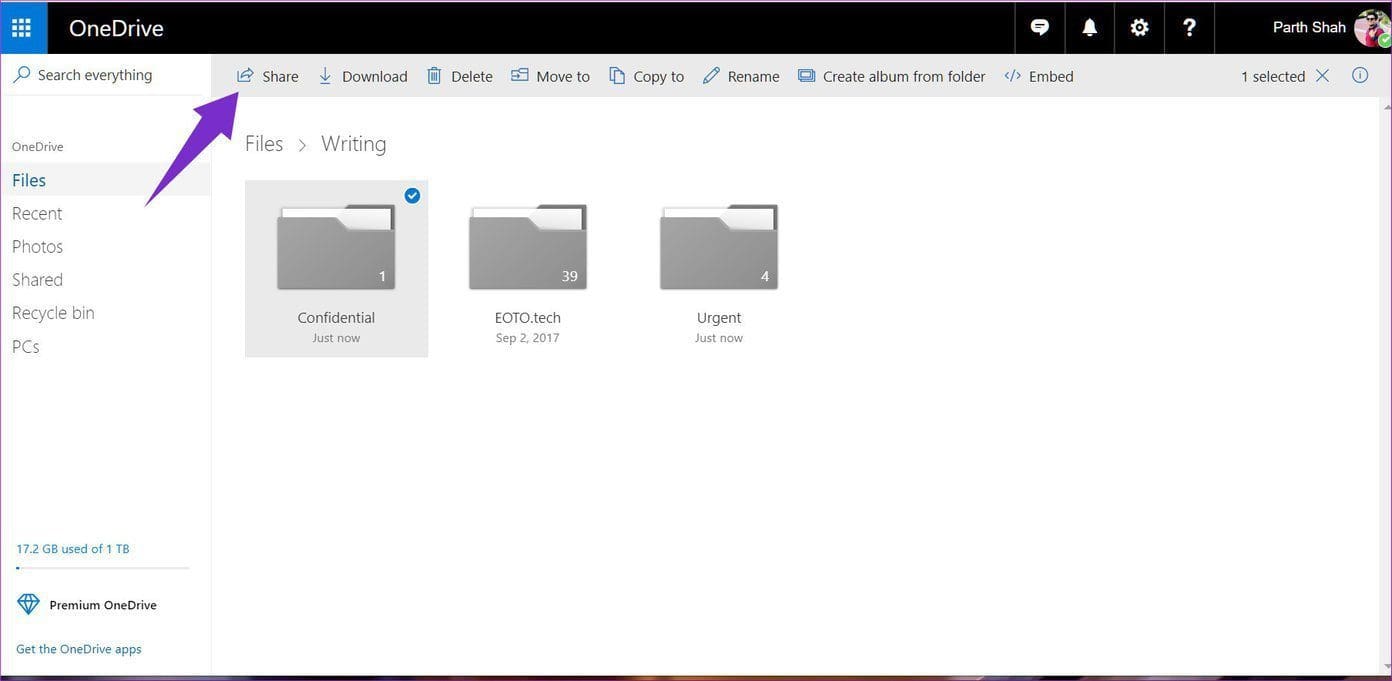Open the chat feedback icon

click(x=1040, y=28)
